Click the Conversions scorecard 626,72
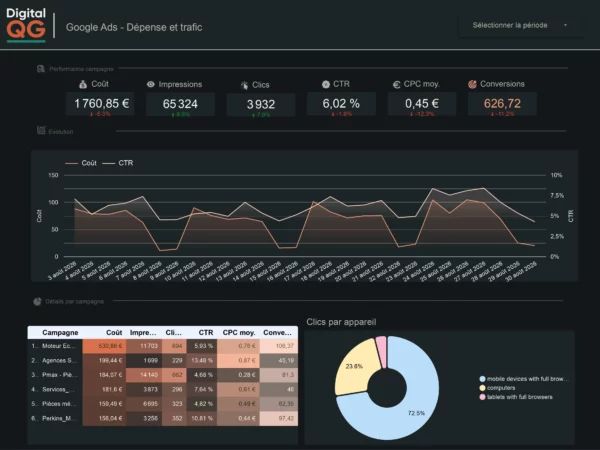Viewport: 600px width, 450px height. click(502, 104)
